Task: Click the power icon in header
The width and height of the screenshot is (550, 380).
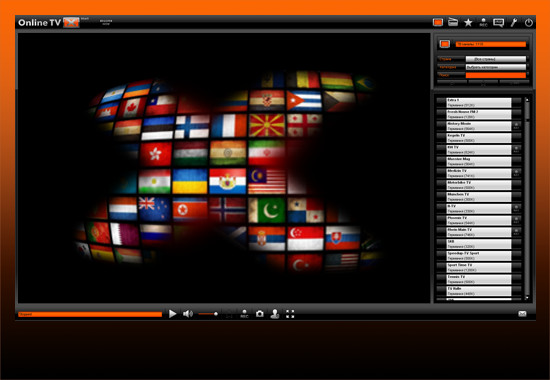Action: (x=529, y=23)
